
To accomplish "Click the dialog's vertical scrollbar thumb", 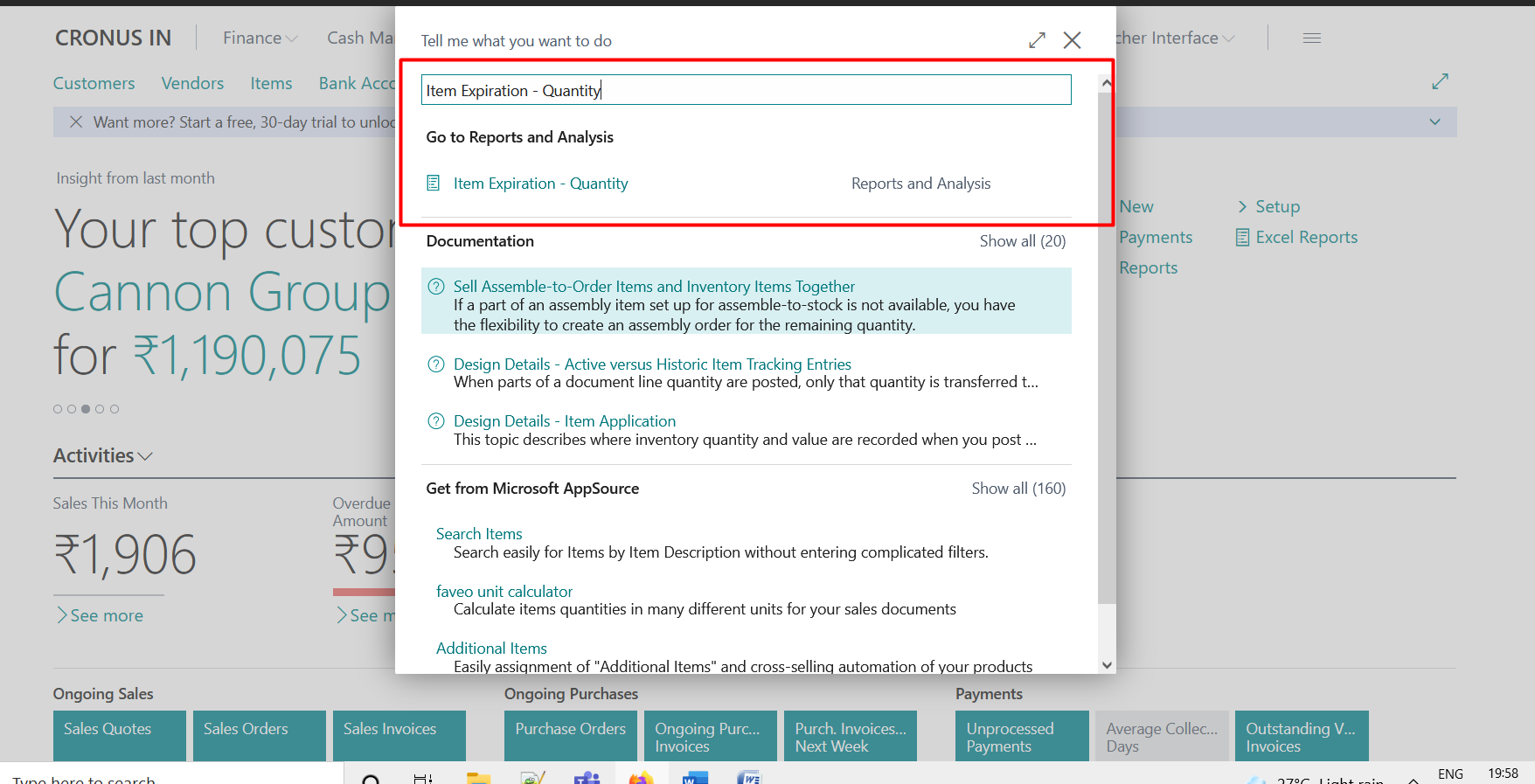I will [x=1107, y=347].
